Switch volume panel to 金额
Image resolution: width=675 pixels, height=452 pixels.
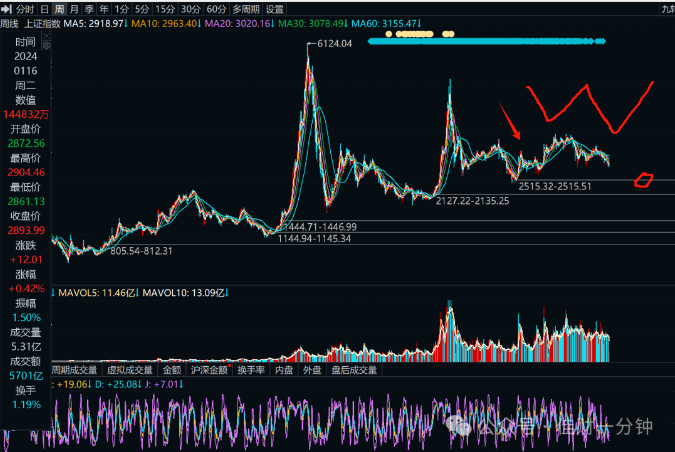(x=172, y=370)
